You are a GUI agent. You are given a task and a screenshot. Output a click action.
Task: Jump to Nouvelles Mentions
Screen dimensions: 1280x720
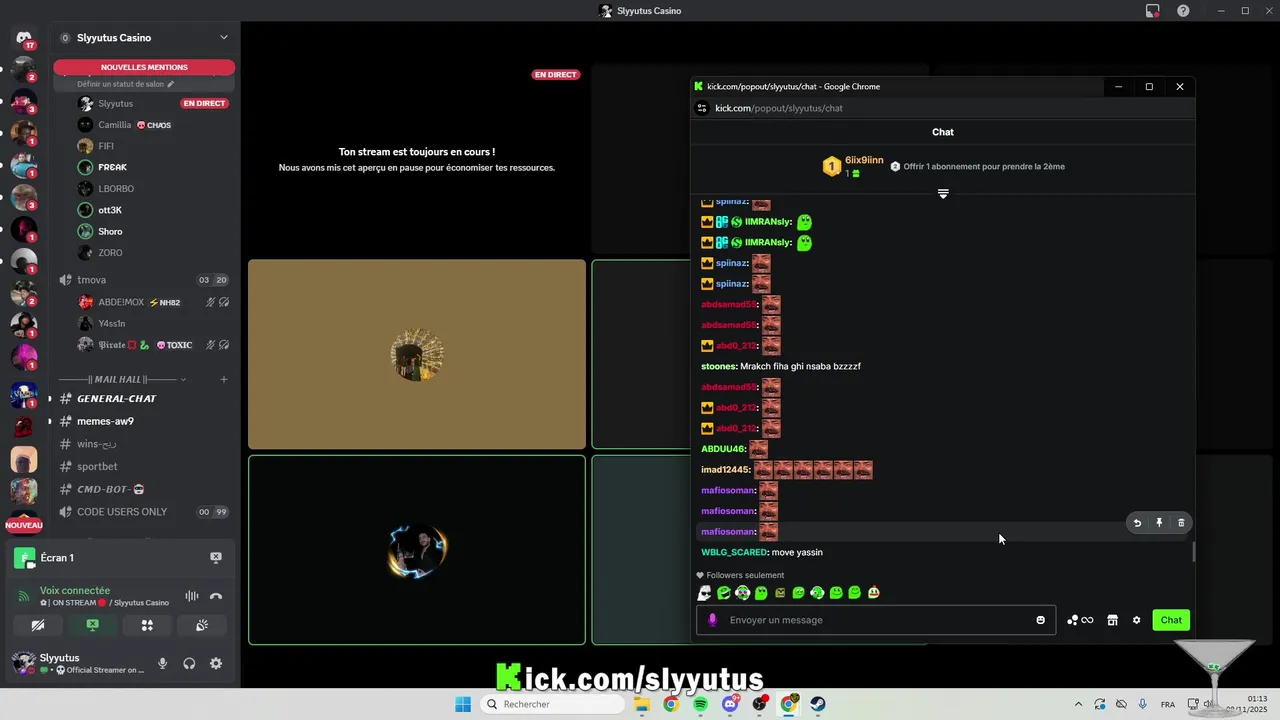(x=144, y=67)
